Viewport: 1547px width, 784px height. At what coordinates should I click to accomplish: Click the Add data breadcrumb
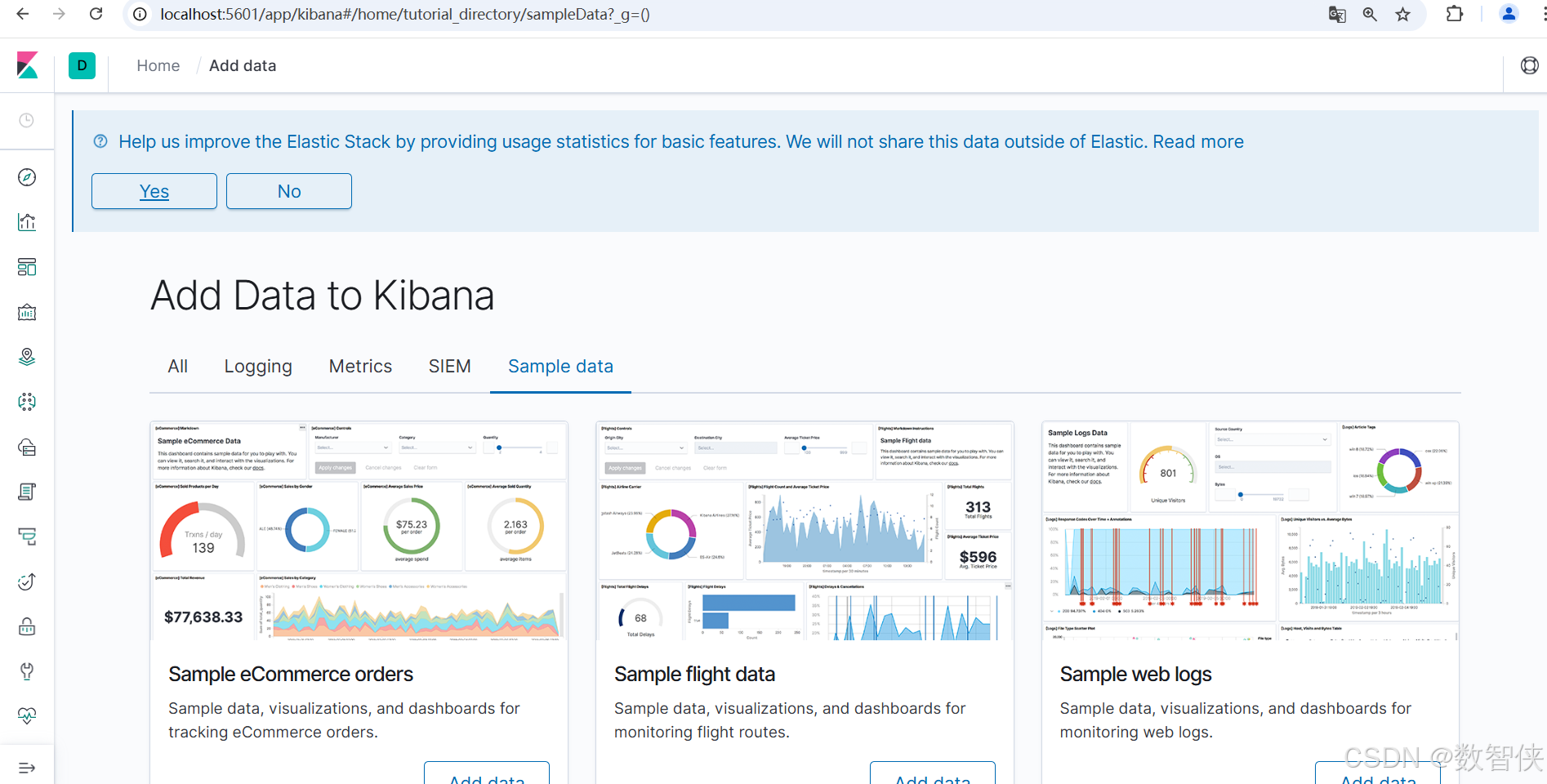243,65
